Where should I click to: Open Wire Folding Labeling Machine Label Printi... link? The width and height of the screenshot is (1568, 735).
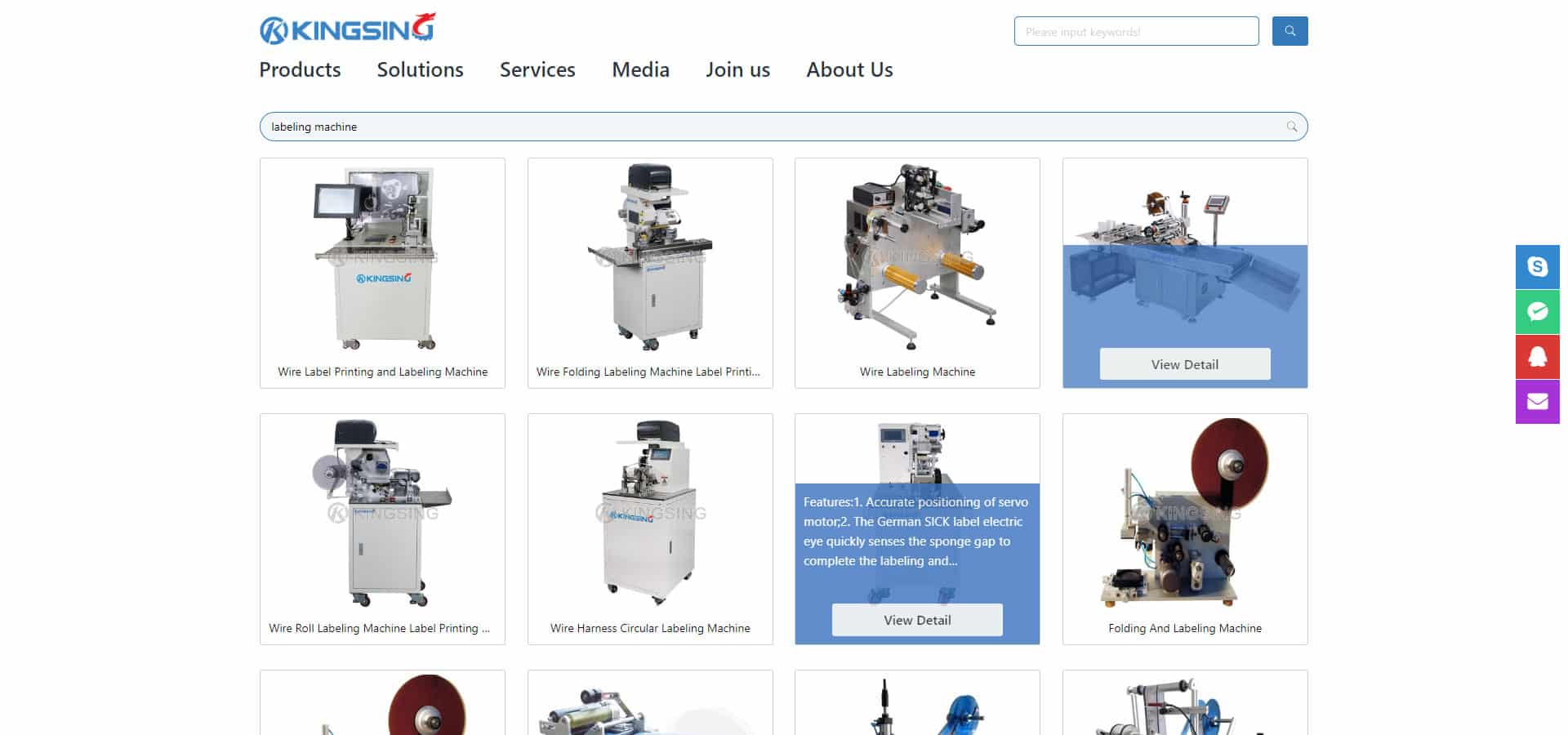click(x=648, y=372)
